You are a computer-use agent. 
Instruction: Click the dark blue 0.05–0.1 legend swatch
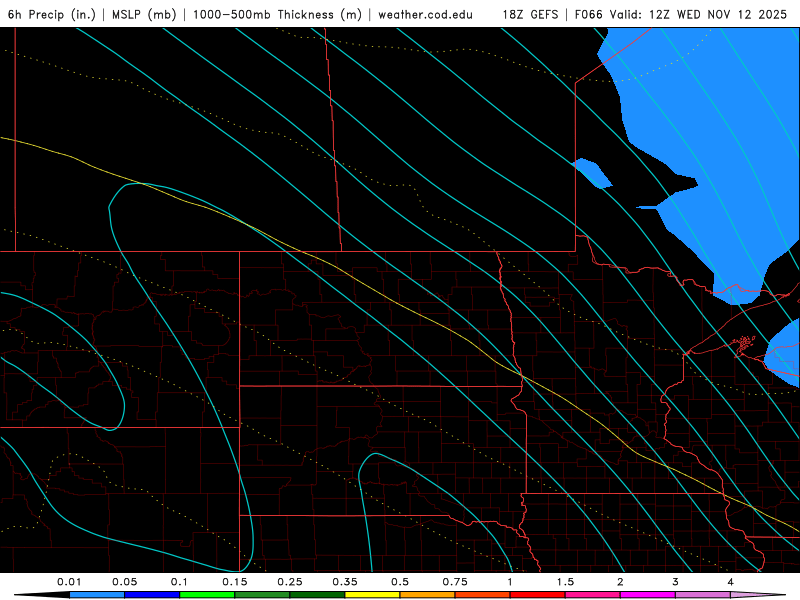[152, 595]
